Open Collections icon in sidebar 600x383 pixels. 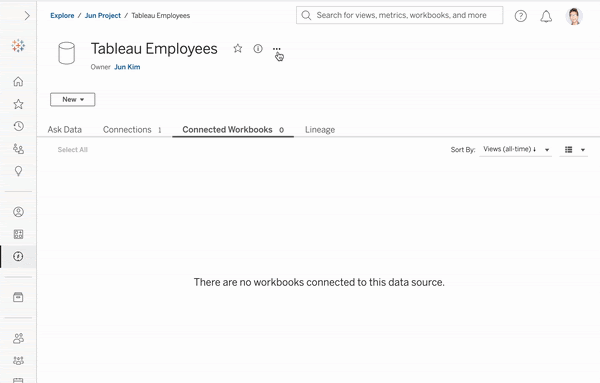18,234
